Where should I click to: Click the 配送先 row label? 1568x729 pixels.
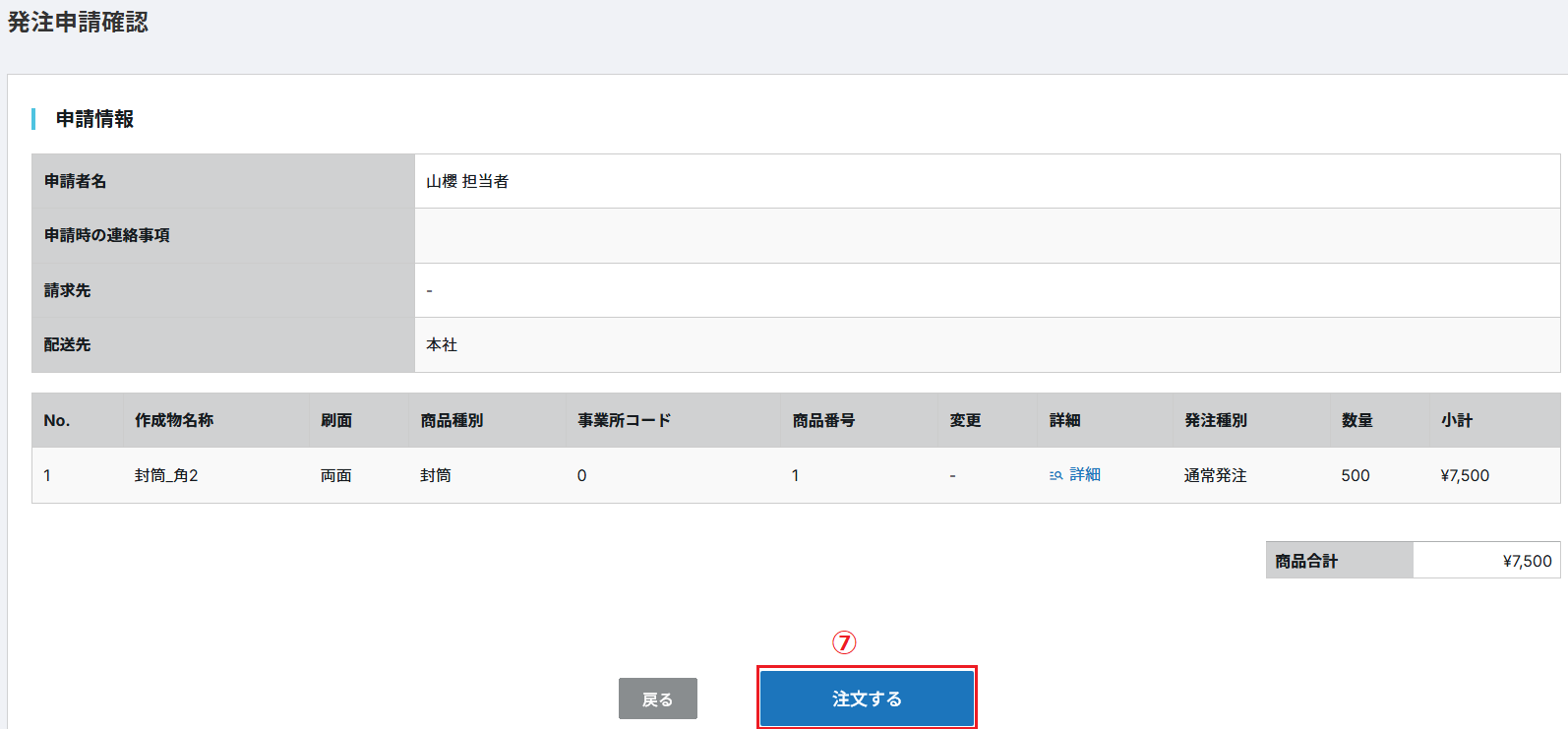tap(67, 344)
